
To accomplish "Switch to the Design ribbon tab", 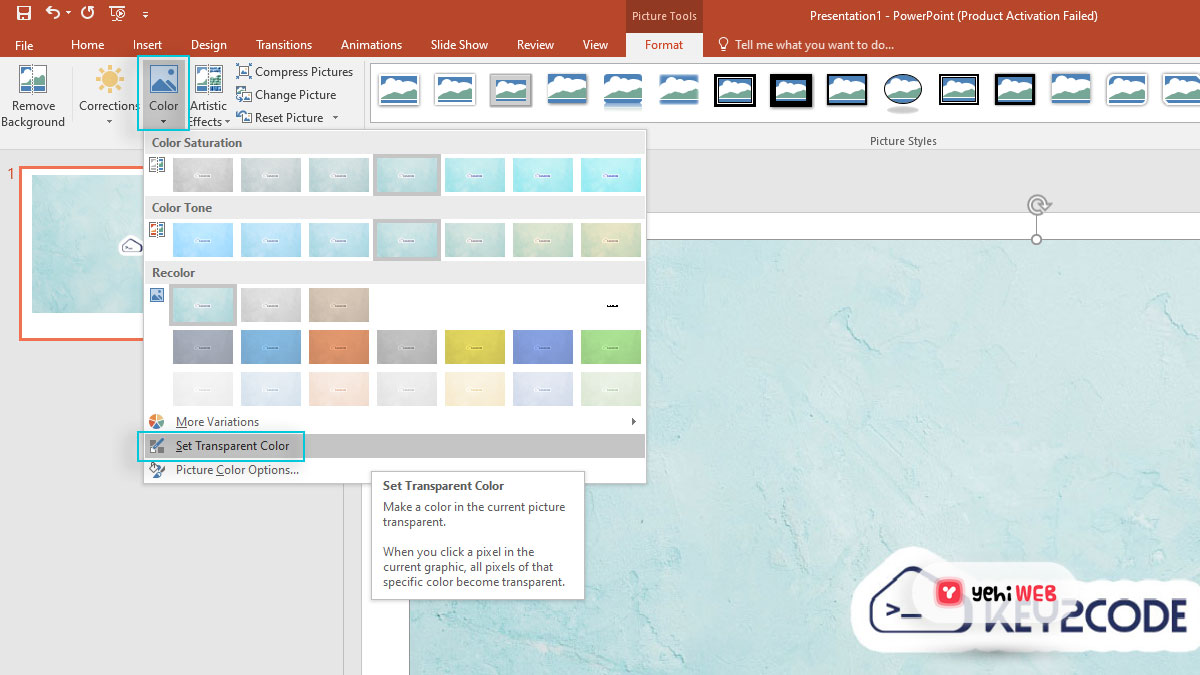I will click(x=208, y=45).
